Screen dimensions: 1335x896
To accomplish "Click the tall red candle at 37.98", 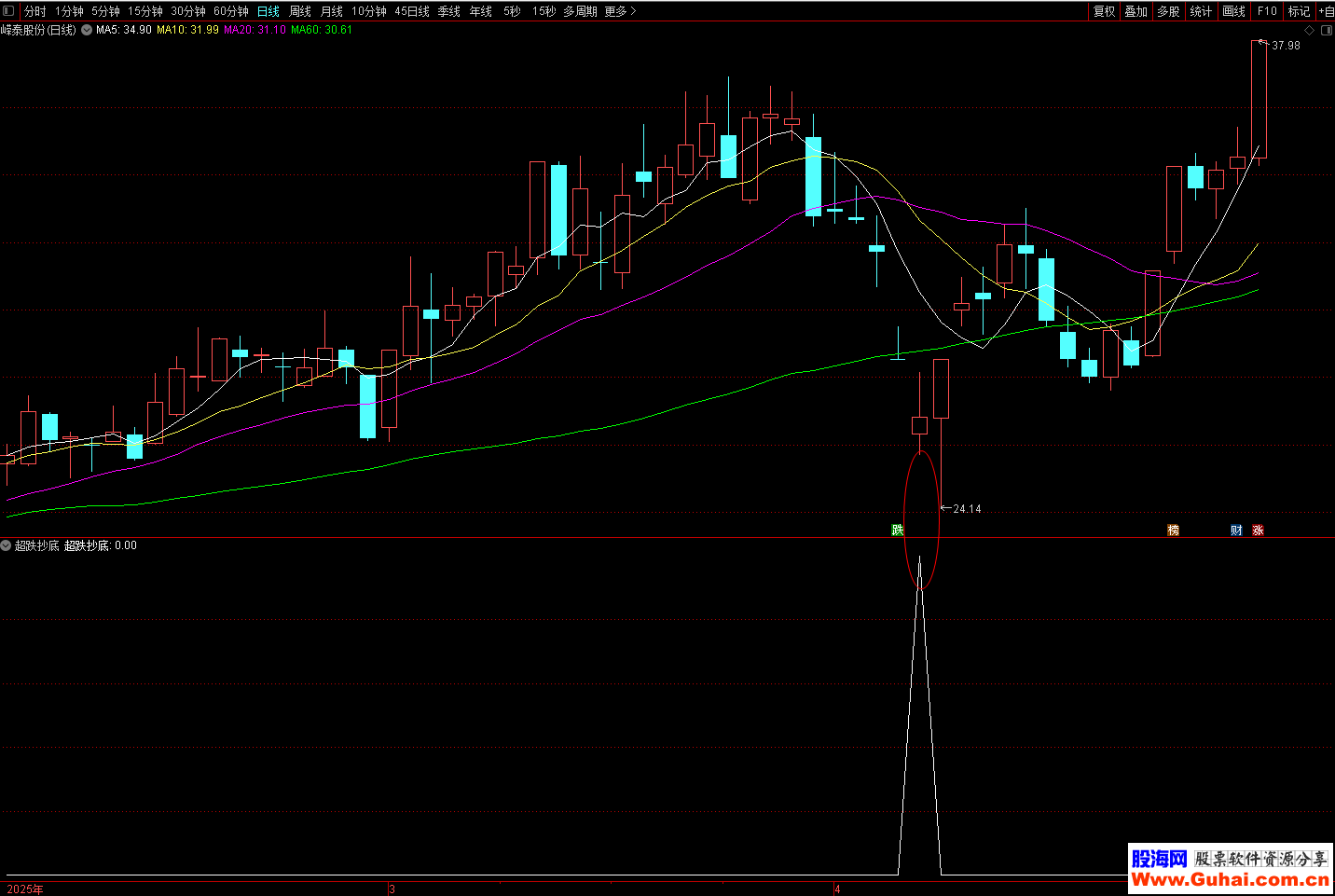I will tap(1259, 100).
